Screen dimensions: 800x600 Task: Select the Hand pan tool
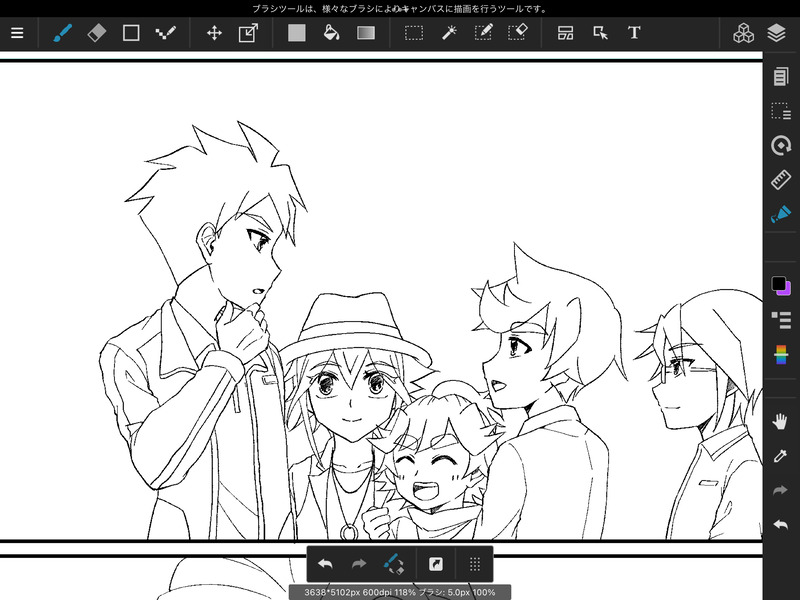click(x=781, y=422)
